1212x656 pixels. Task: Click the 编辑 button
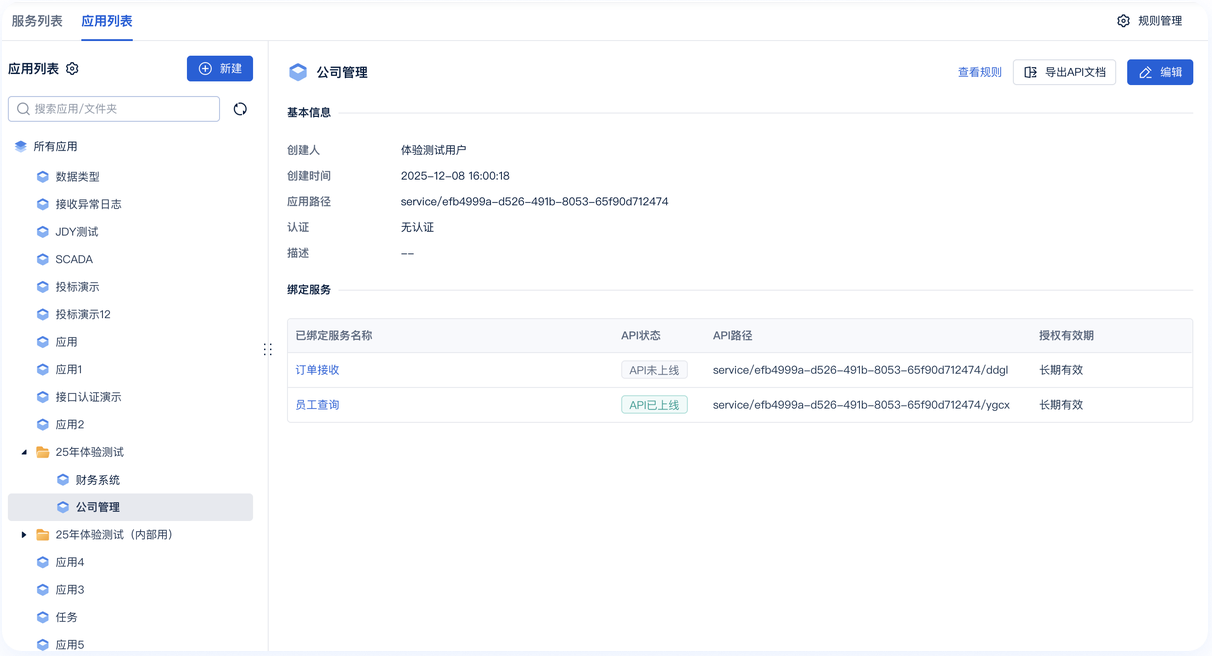[x=1160, y=72]
